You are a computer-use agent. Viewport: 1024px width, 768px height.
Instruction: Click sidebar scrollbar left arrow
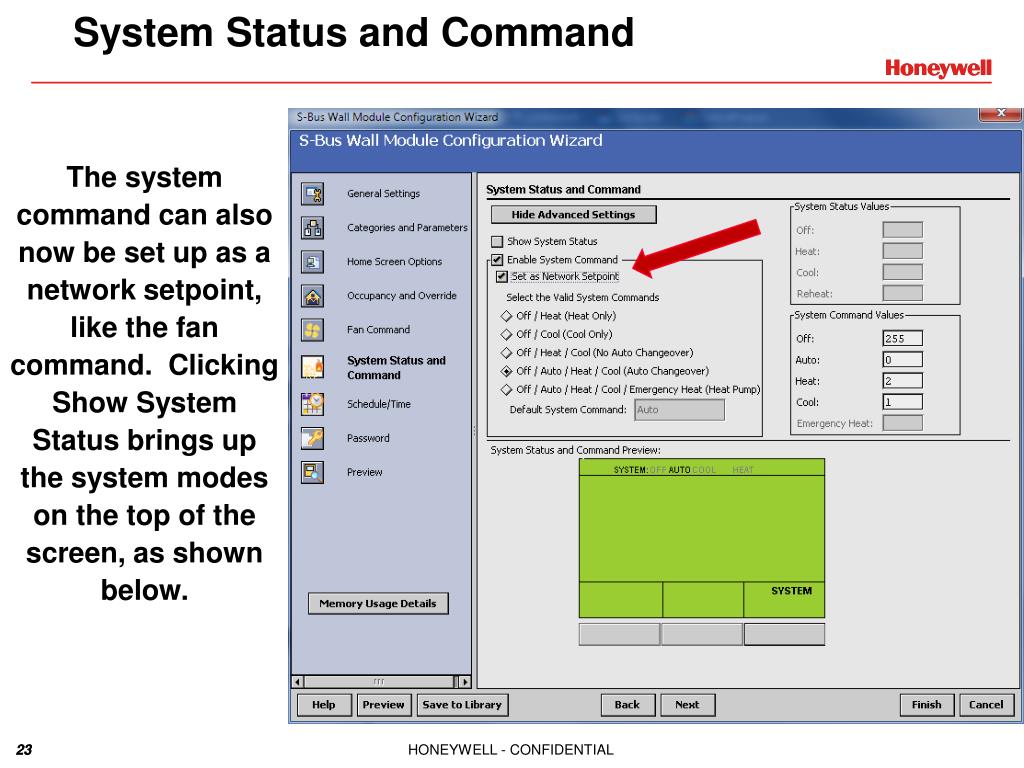click(x=298, y=682)
